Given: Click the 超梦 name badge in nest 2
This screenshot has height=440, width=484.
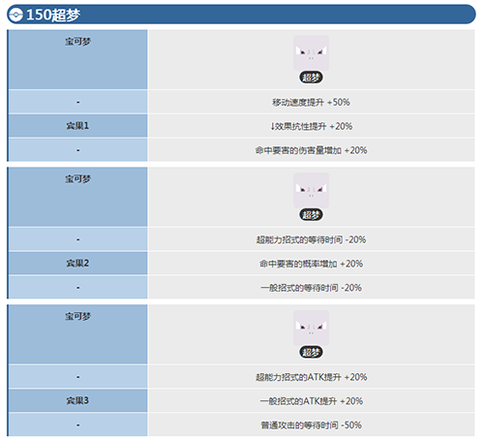Looking at the screenshot, I should point(311,215).
